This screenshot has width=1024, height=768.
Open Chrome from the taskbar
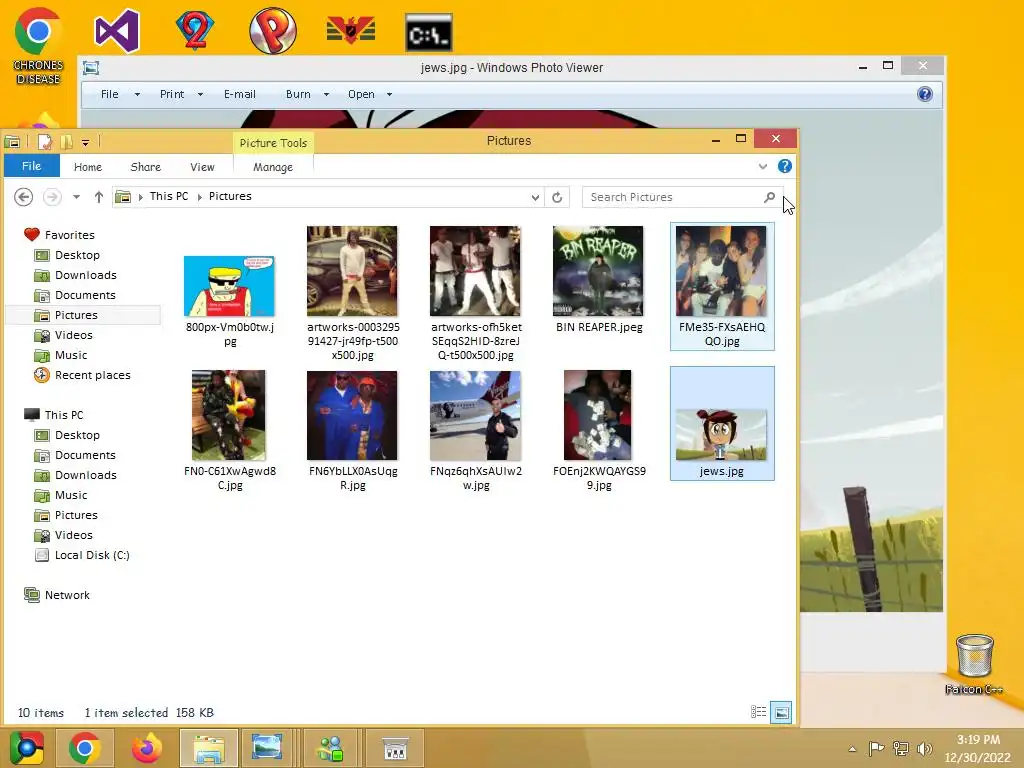tap(85, 748)
